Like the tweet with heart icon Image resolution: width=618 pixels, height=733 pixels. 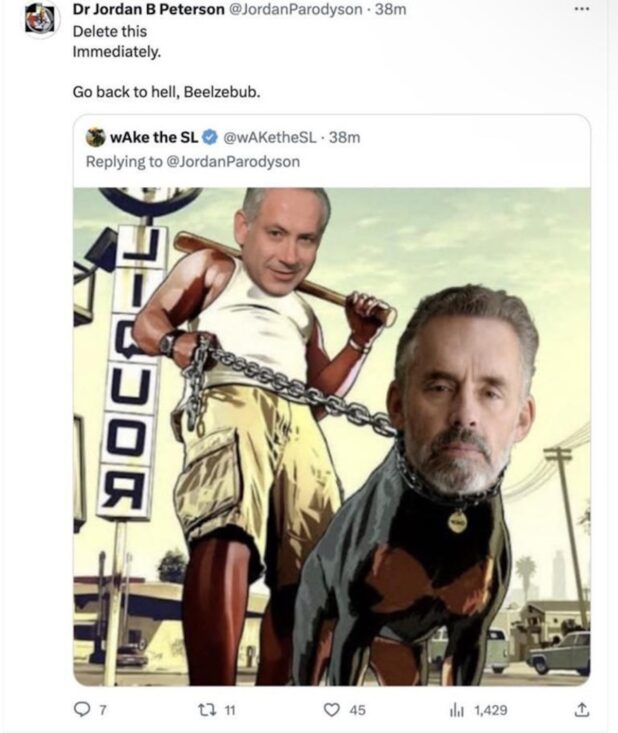coord(331,710)
